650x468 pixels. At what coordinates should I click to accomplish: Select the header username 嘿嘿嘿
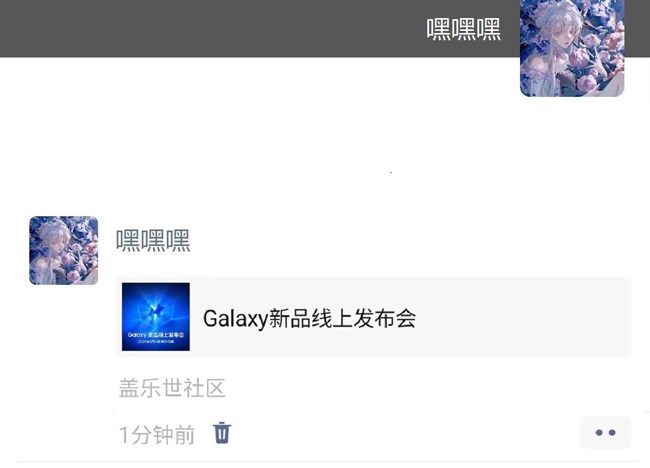click(464, 29)
